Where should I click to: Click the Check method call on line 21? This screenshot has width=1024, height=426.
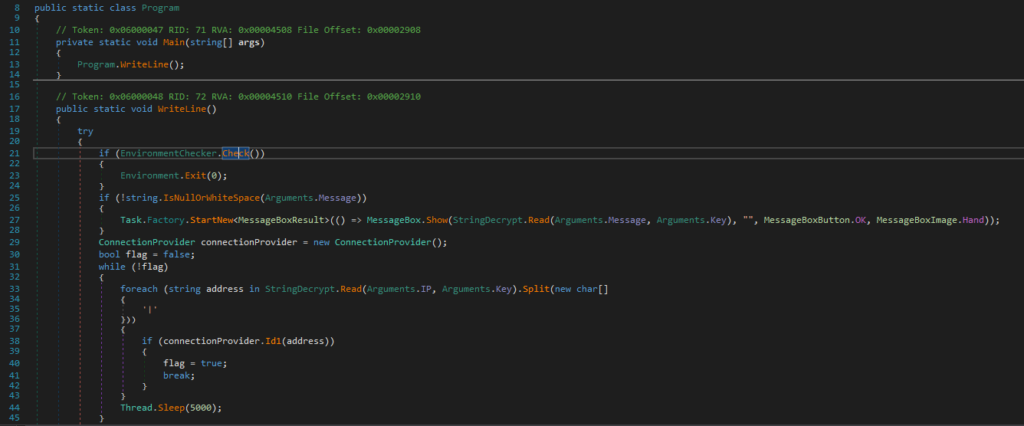(x=235, y=154)
